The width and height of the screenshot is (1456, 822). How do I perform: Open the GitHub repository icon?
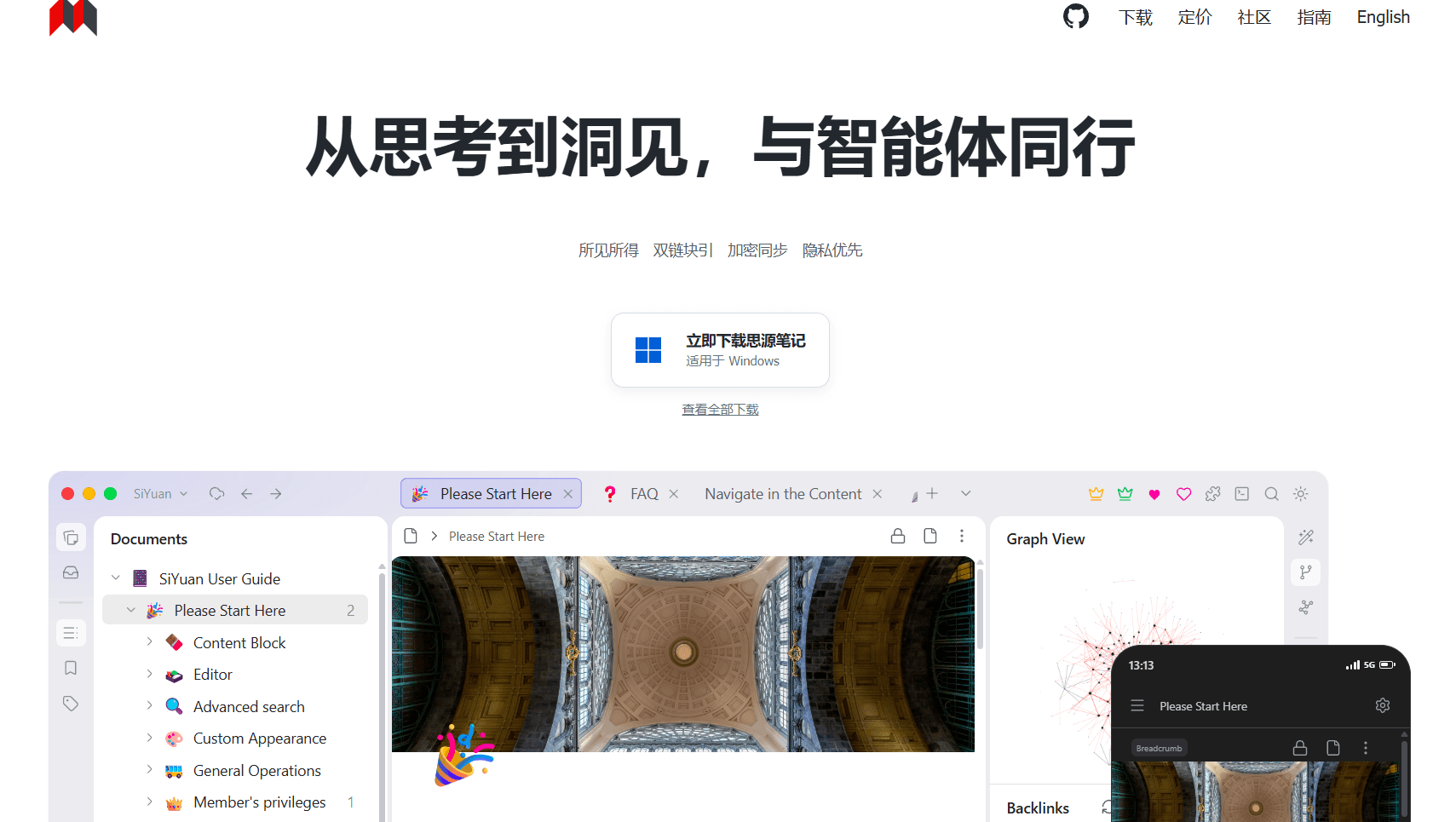pyautogui.click(x=1076, y=16)
